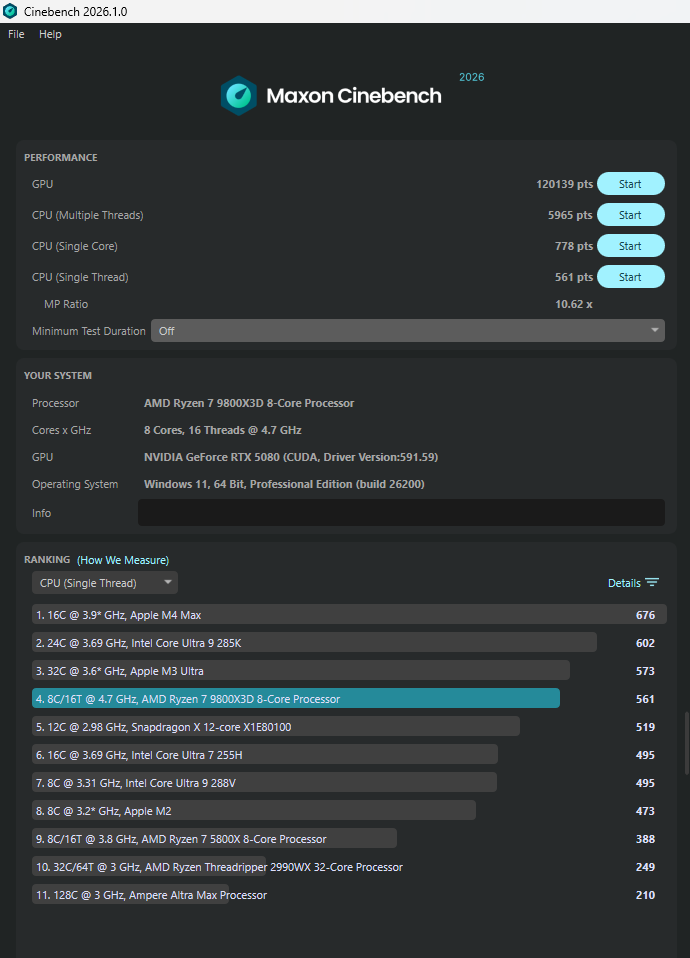The width and height of the screenshot is (690, 958).
Task: Start the CPU (Single Thread) test
Action: (x=630, y=277)
